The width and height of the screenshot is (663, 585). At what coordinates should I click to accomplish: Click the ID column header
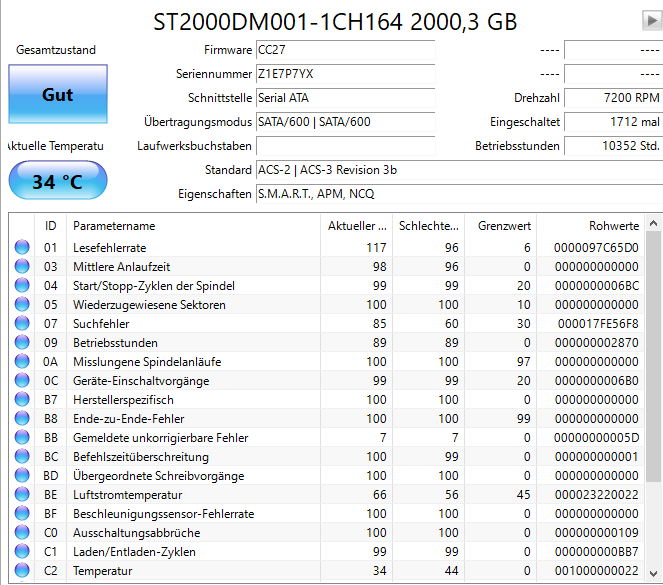pyautogui.click(x=50, y=226)
